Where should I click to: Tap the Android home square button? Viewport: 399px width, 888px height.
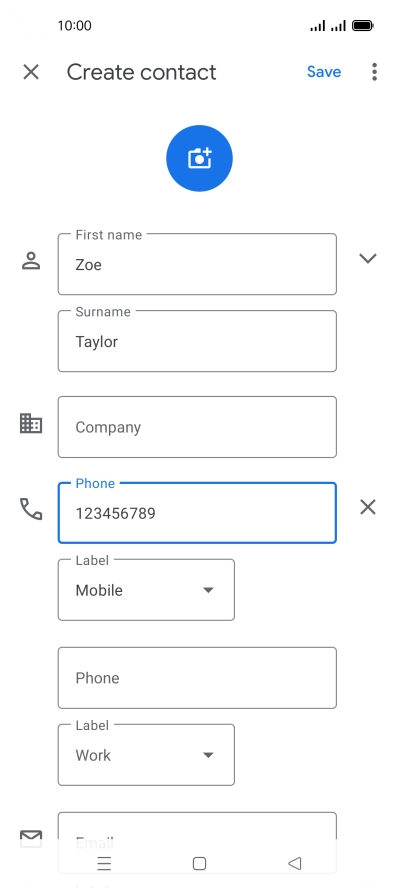[x=199, y=863]
